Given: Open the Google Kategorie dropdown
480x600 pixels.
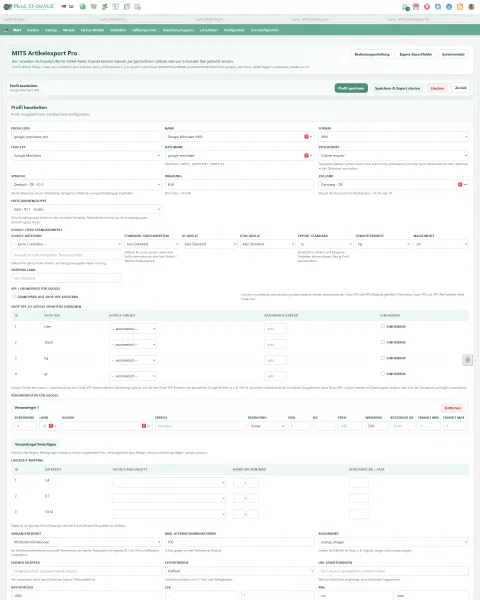Looking at the screenshot, I should [x=66, y=244].
